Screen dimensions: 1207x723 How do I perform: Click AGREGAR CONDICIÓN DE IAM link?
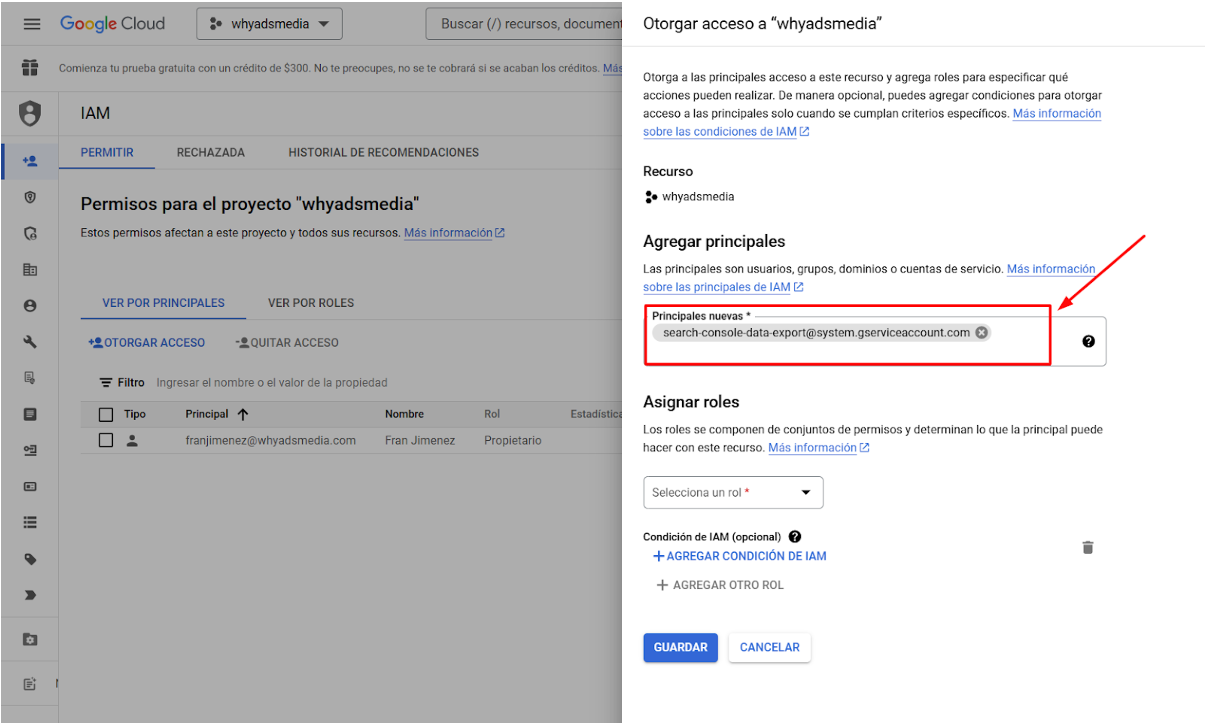(x=739, y=556)
